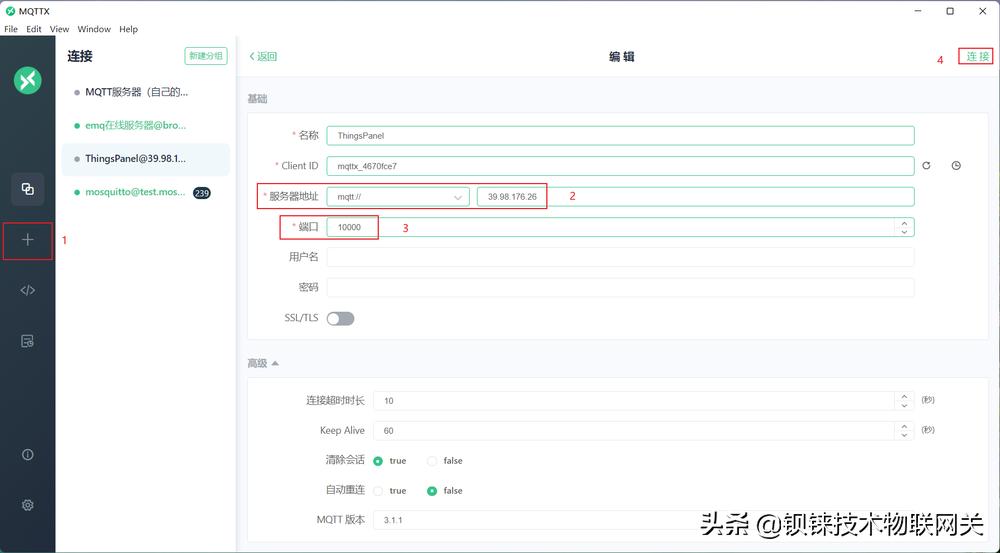Regenerate Client ID with refresh icon
This screenshot has width=1000, height=553.
click(926, 166)
